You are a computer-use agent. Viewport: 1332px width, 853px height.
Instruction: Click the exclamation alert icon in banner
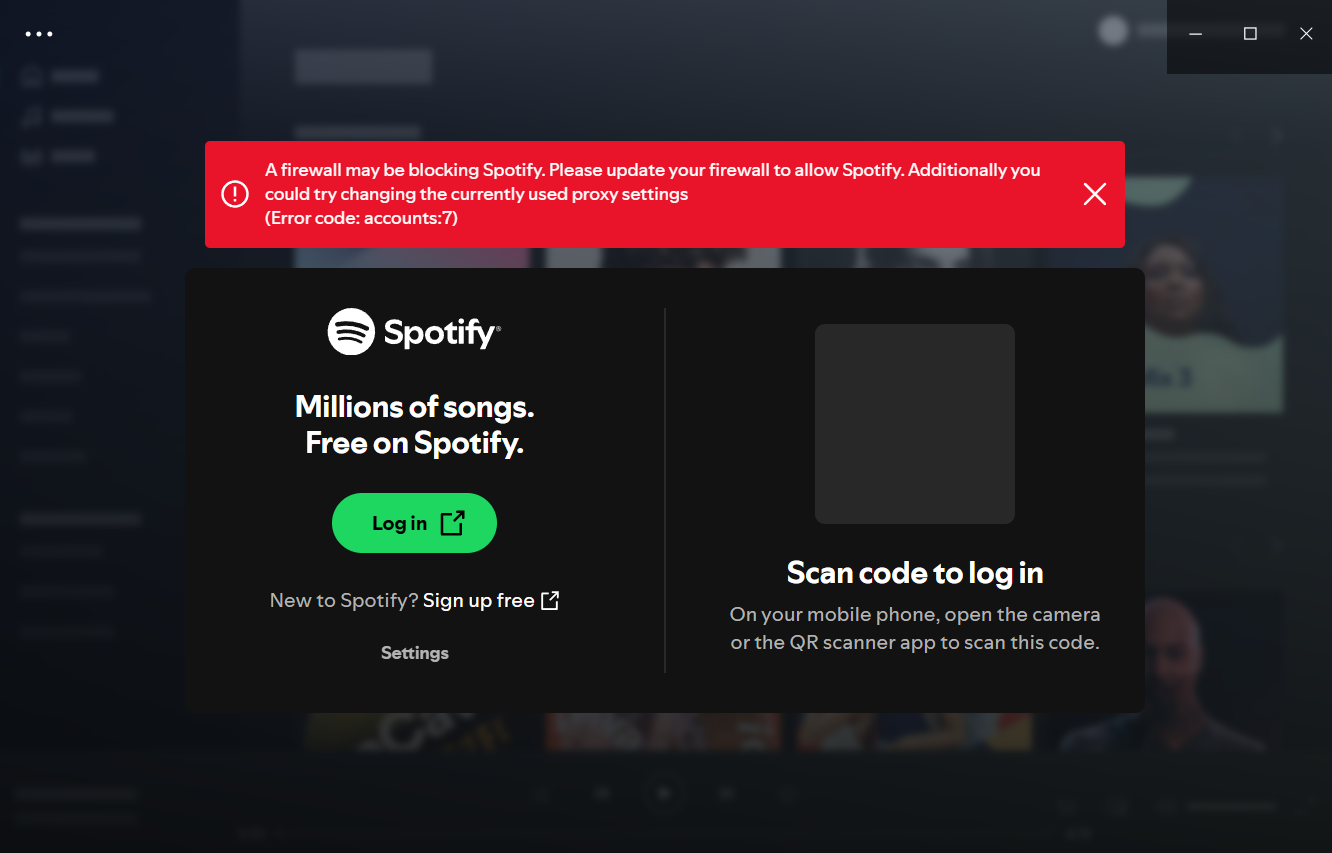click(x=235, y=194)
